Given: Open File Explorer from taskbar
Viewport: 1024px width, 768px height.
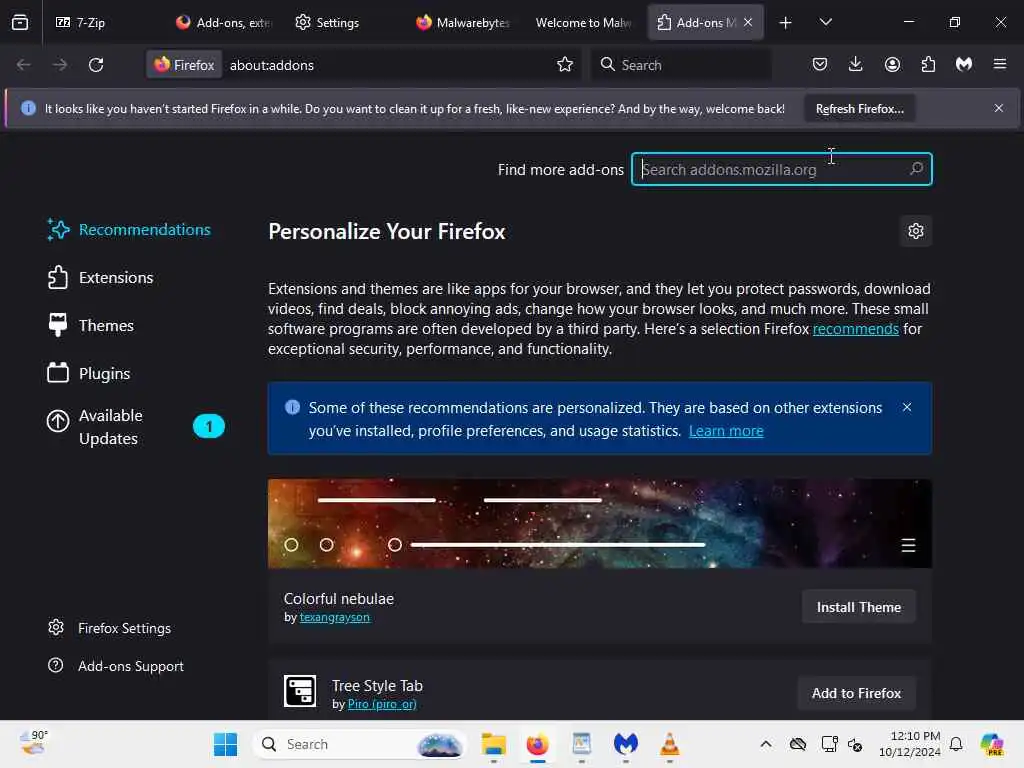Looking at the screenshot, I should point(494,744).
